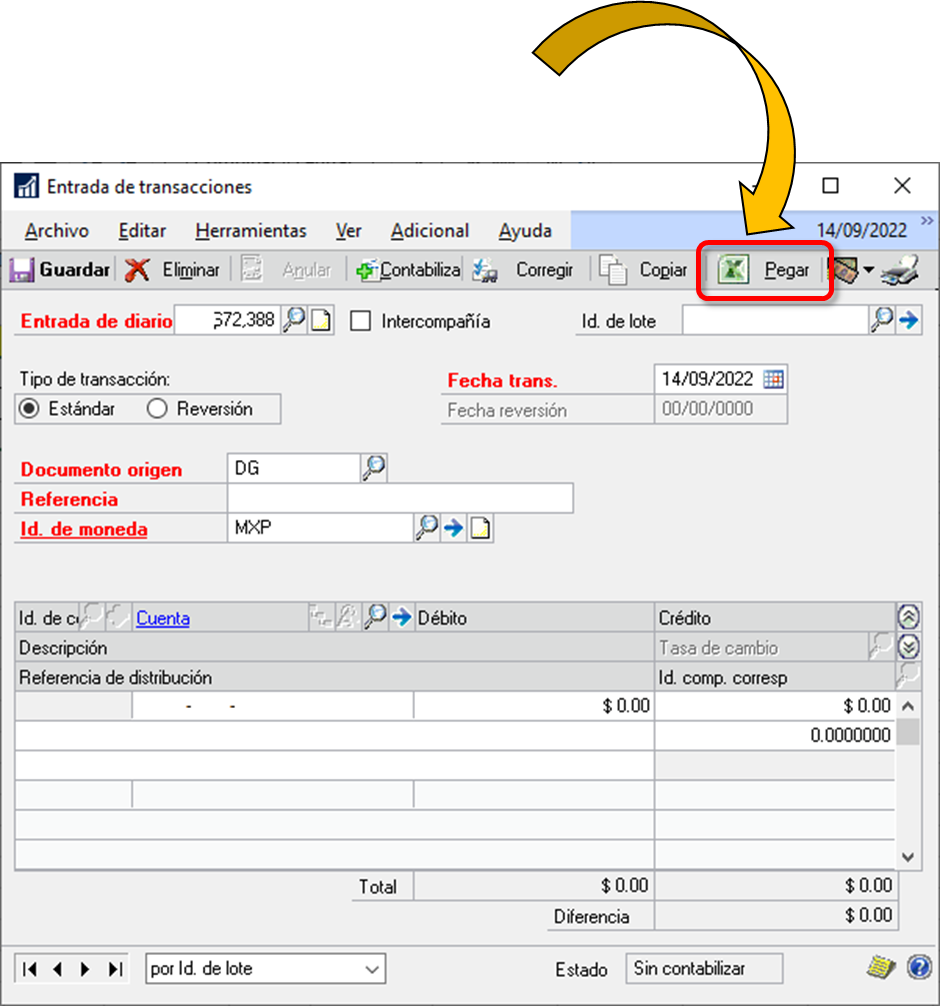Click the double chevron beside the header date
Viewport: 940px width, 1006px height.
[927, 221]
